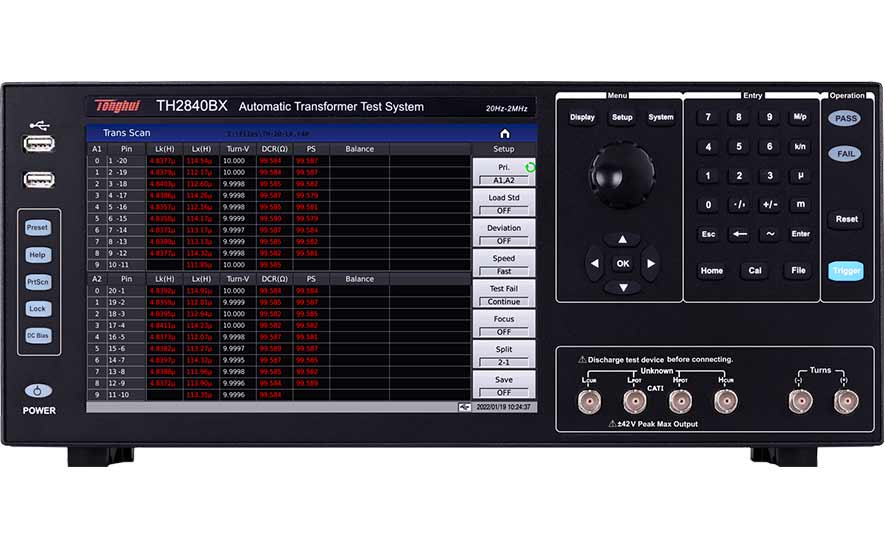Open the Cal key function
Image resolution: width=885 pixels, height=548 pixels.
point(755,270)
